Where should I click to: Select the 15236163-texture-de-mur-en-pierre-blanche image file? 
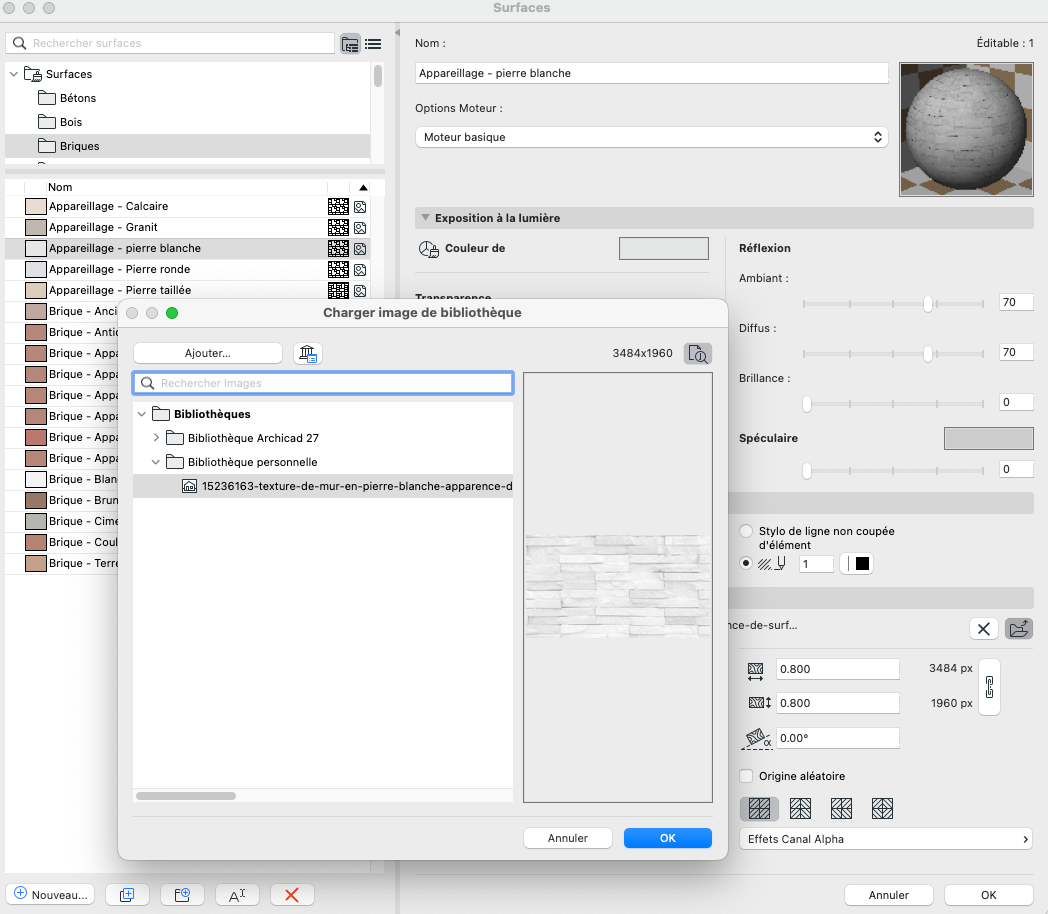click(x=323, y=486)
